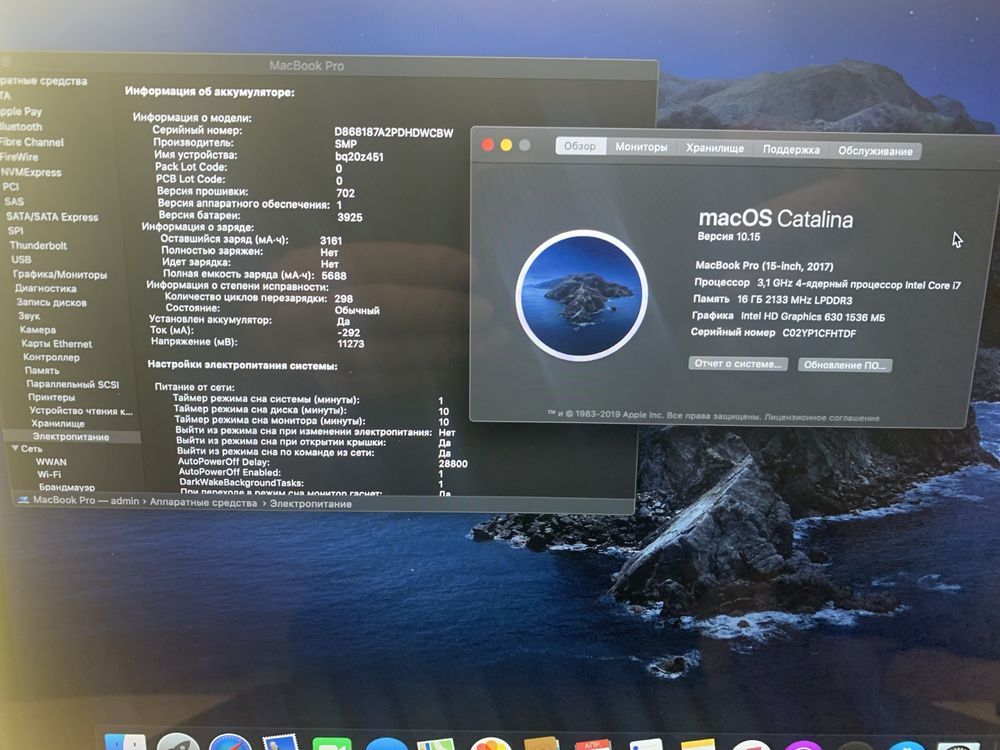Open Launchpad rocket icon in Dock
This screenshot has width=1000, height=750.
point(178,742)
